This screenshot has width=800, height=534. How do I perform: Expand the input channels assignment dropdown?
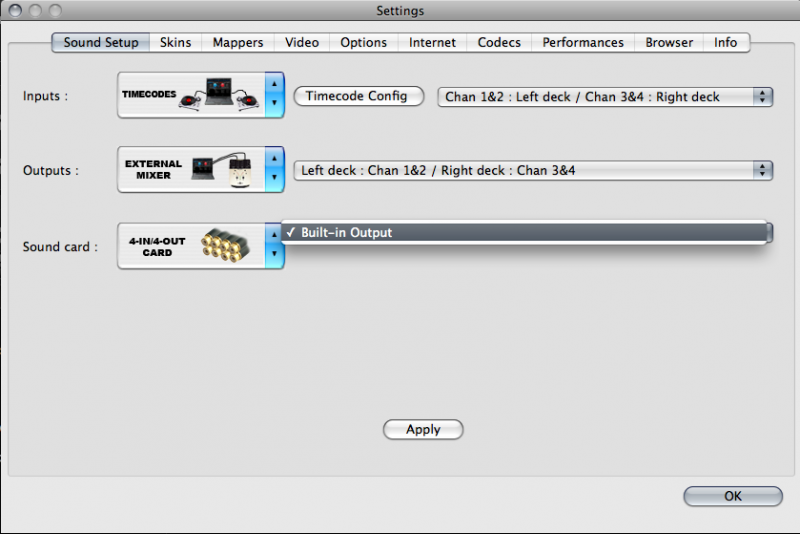click(605, 97)
